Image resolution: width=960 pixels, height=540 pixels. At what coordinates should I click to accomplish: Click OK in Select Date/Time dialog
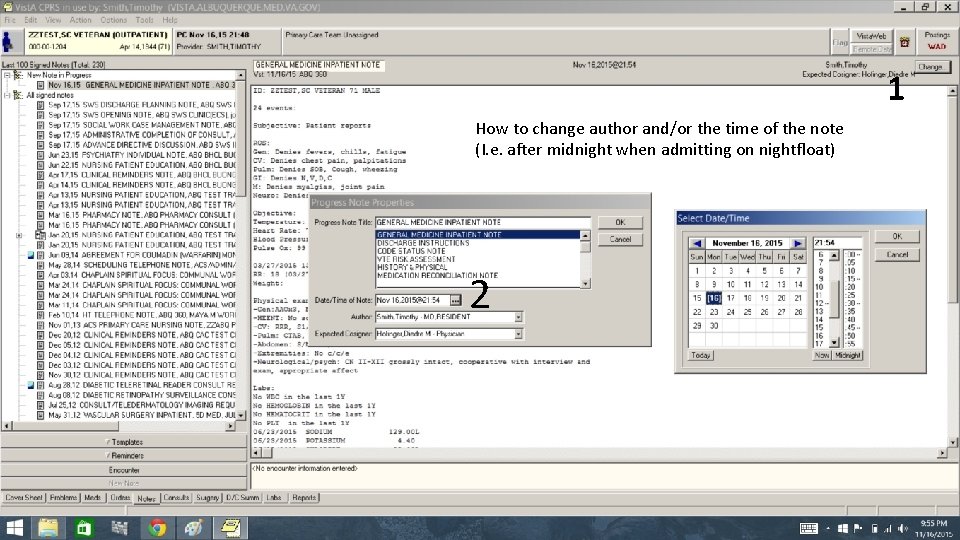click(897, 236)
